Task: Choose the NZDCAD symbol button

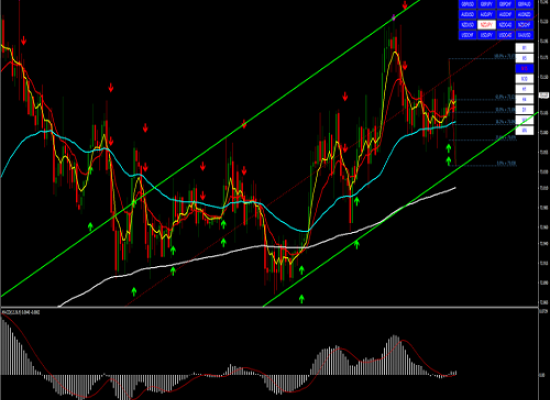Action: point(505,25)
